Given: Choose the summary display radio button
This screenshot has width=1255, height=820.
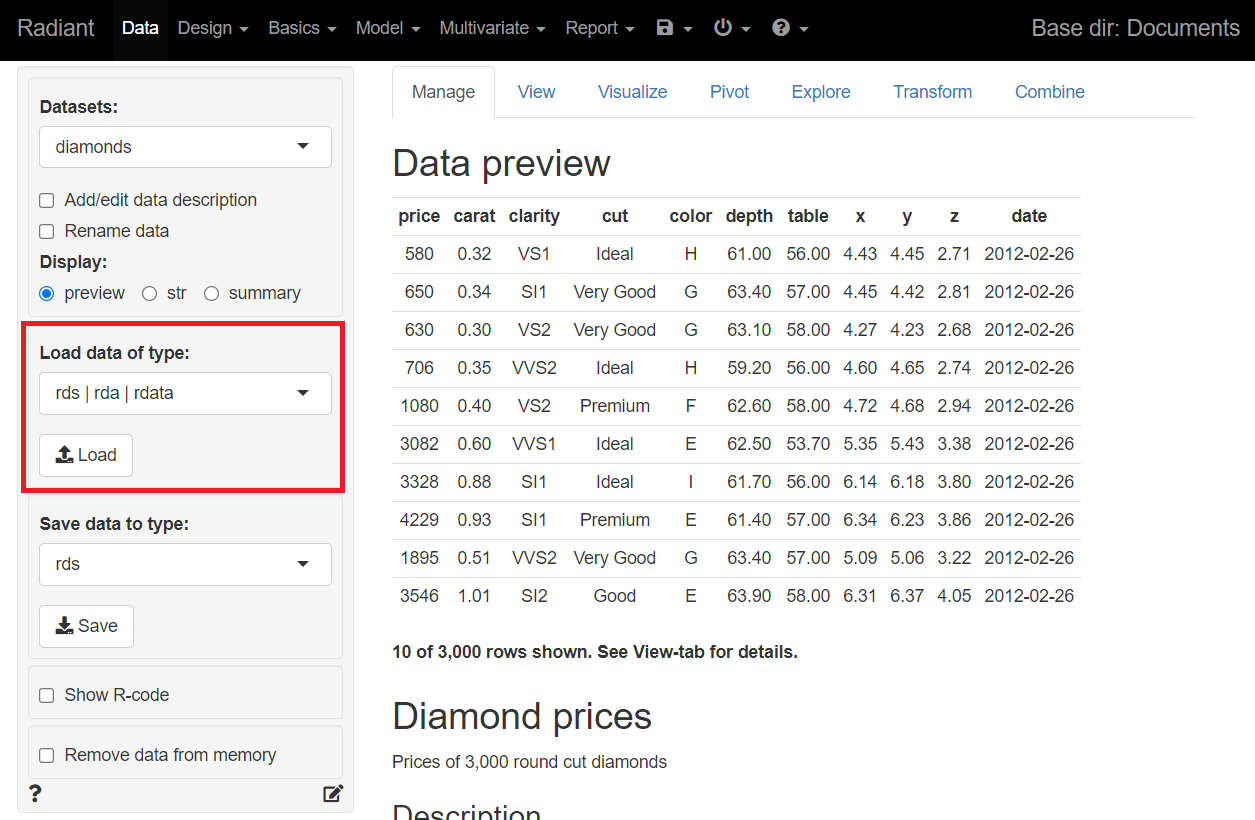Looking at the screenshot, I should 211,294.
